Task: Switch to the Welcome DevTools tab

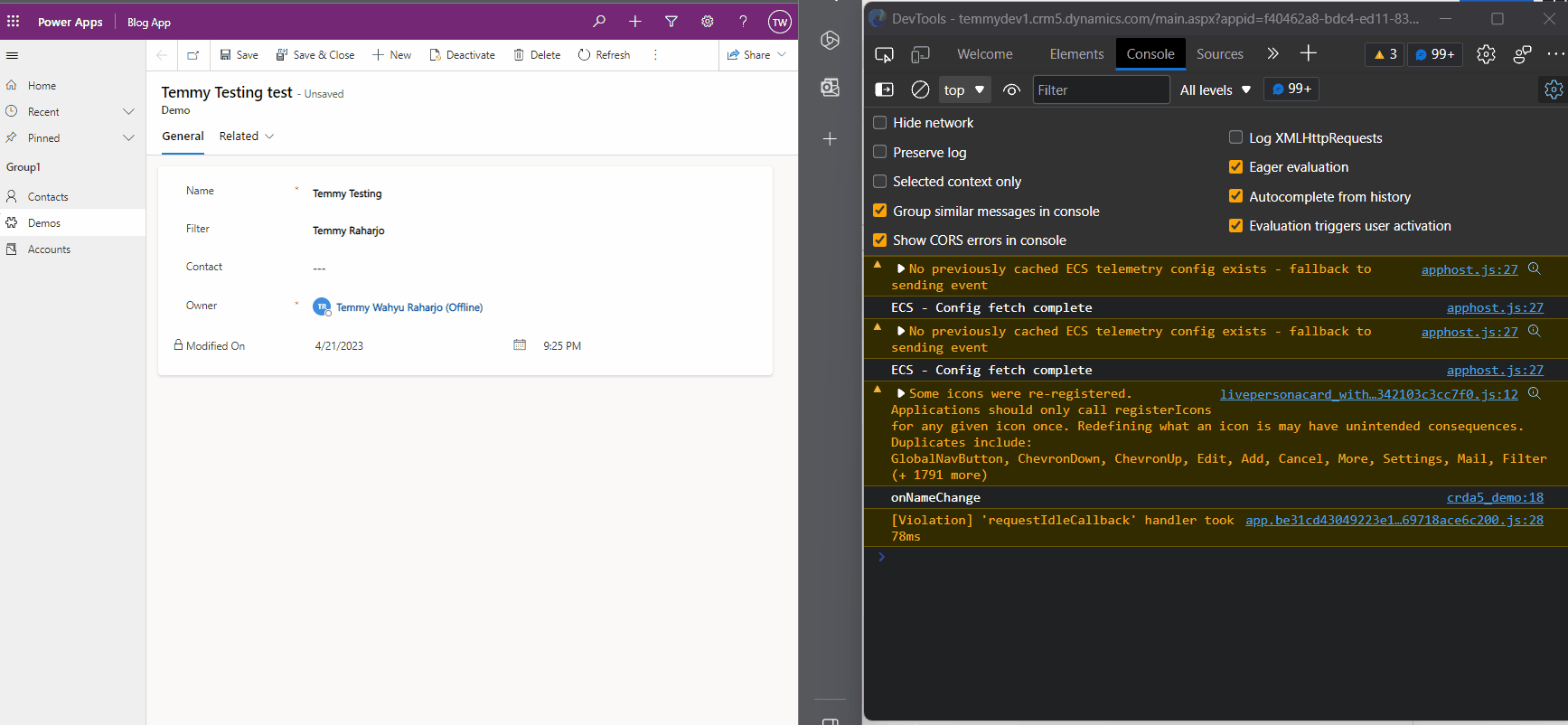Action: (985, 54)
